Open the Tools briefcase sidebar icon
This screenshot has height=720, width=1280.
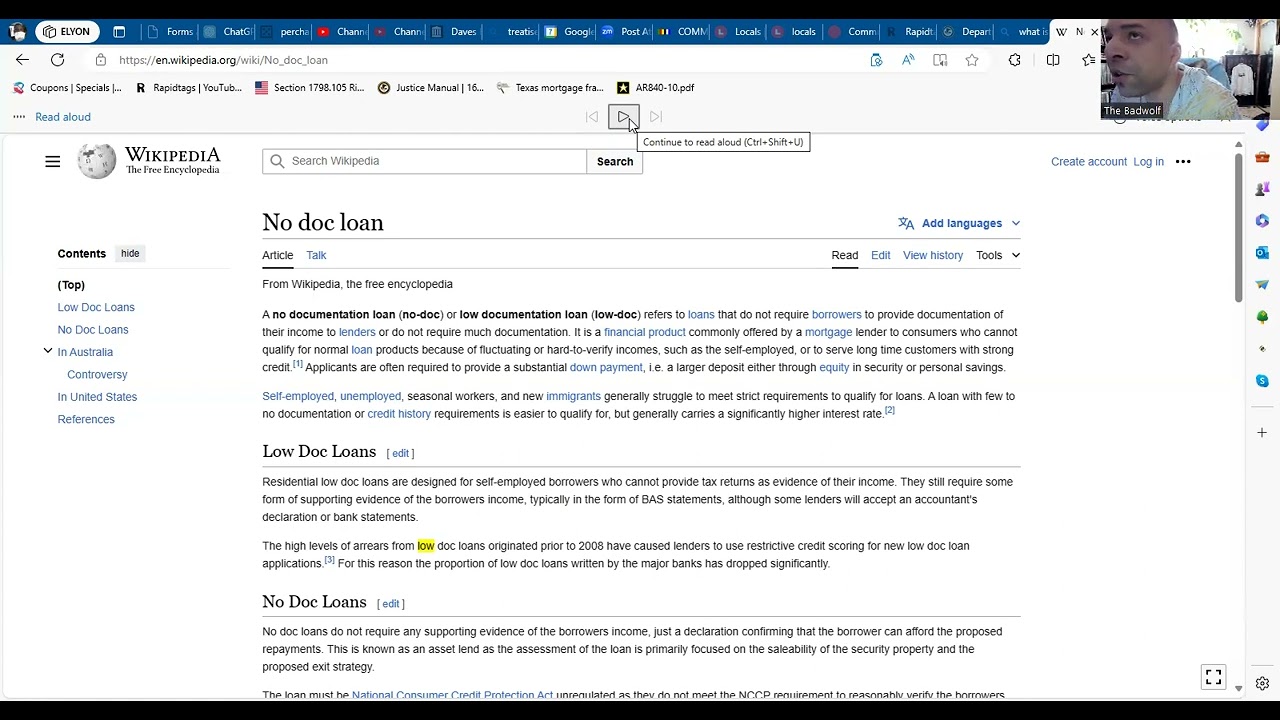1262,157
